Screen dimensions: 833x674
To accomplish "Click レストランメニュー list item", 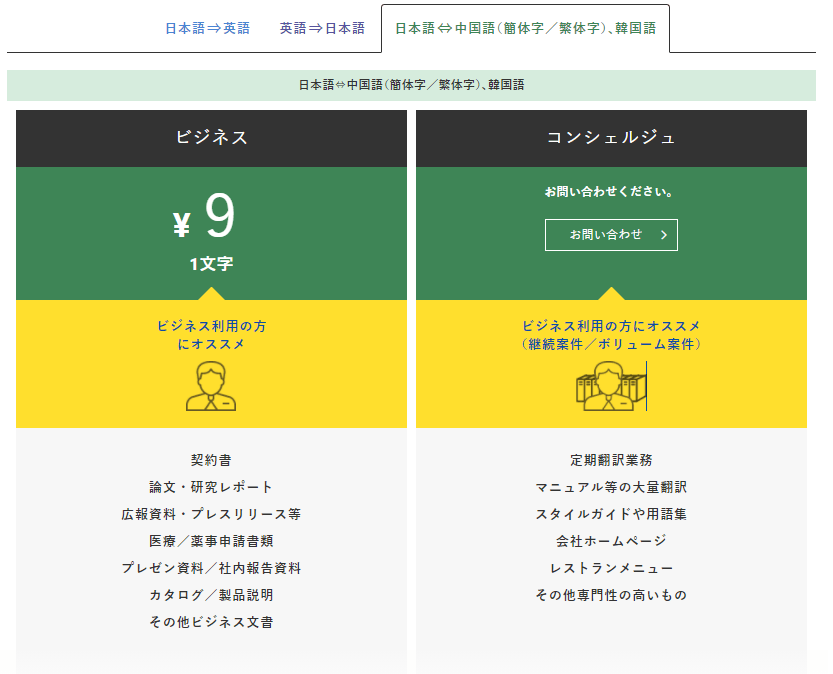I will point(611,568).
